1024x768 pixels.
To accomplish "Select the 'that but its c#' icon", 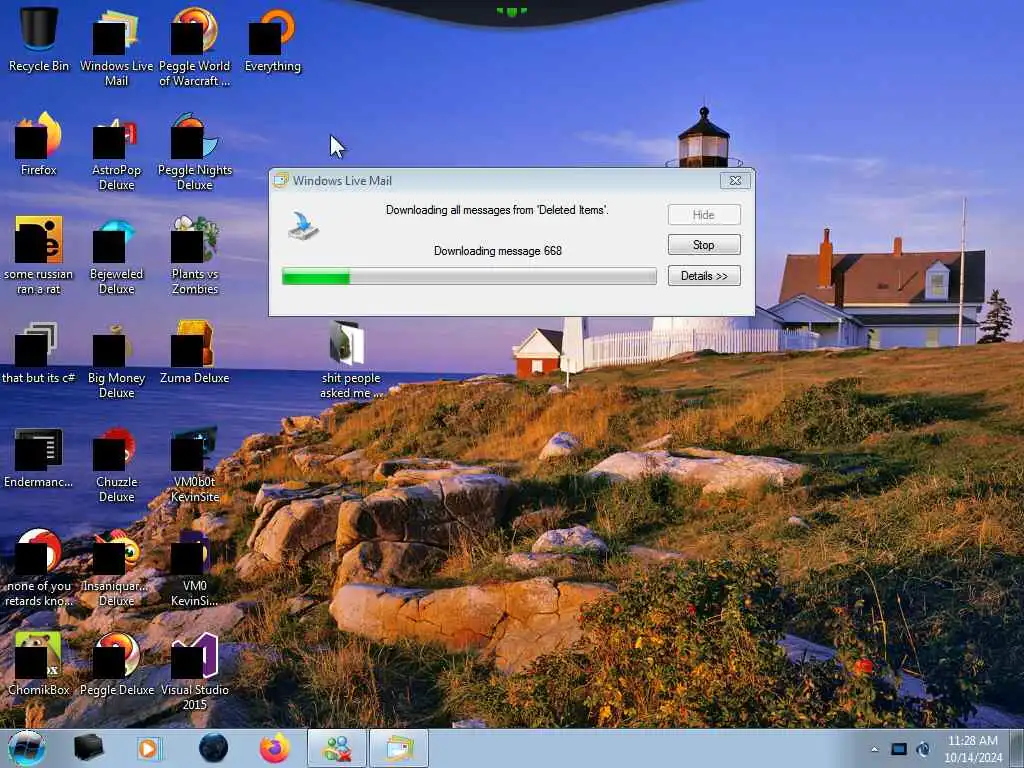I will coord(38,353).
